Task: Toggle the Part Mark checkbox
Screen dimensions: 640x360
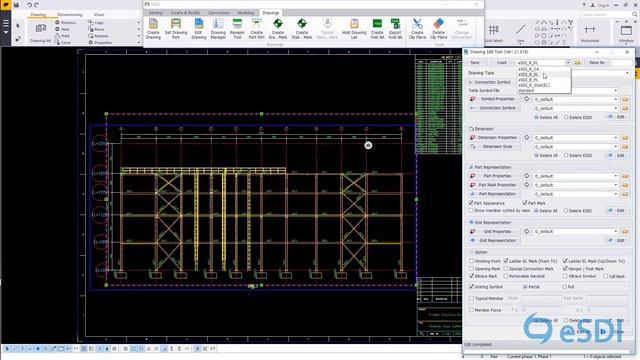Action: click(x=525, y=203)
